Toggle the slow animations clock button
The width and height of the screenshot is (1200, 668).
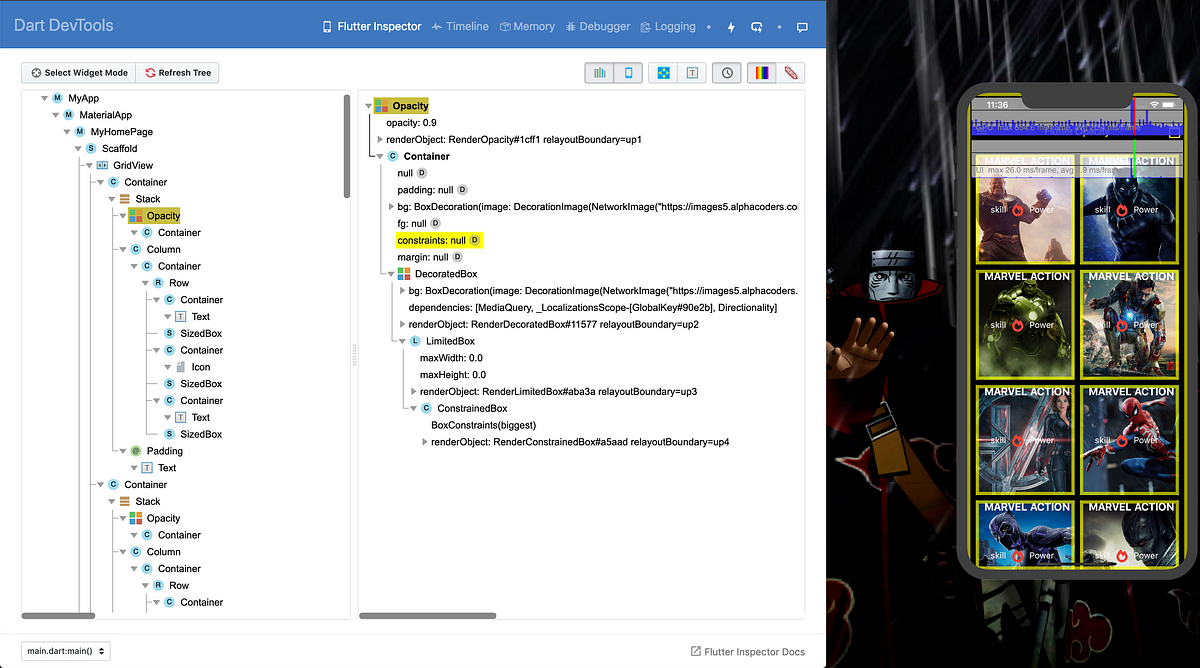point(727,73)
